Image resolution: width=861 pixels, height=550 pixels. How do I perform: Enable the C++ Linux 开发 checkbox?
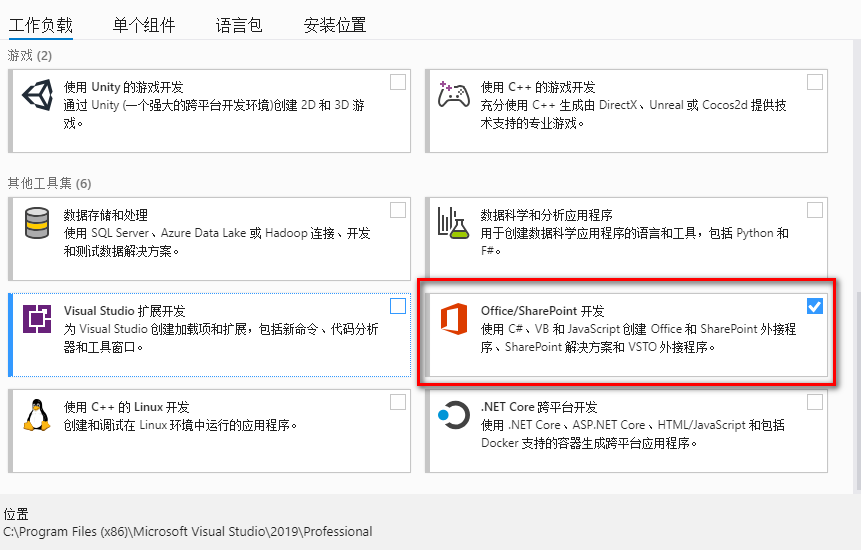coord(398,402)
